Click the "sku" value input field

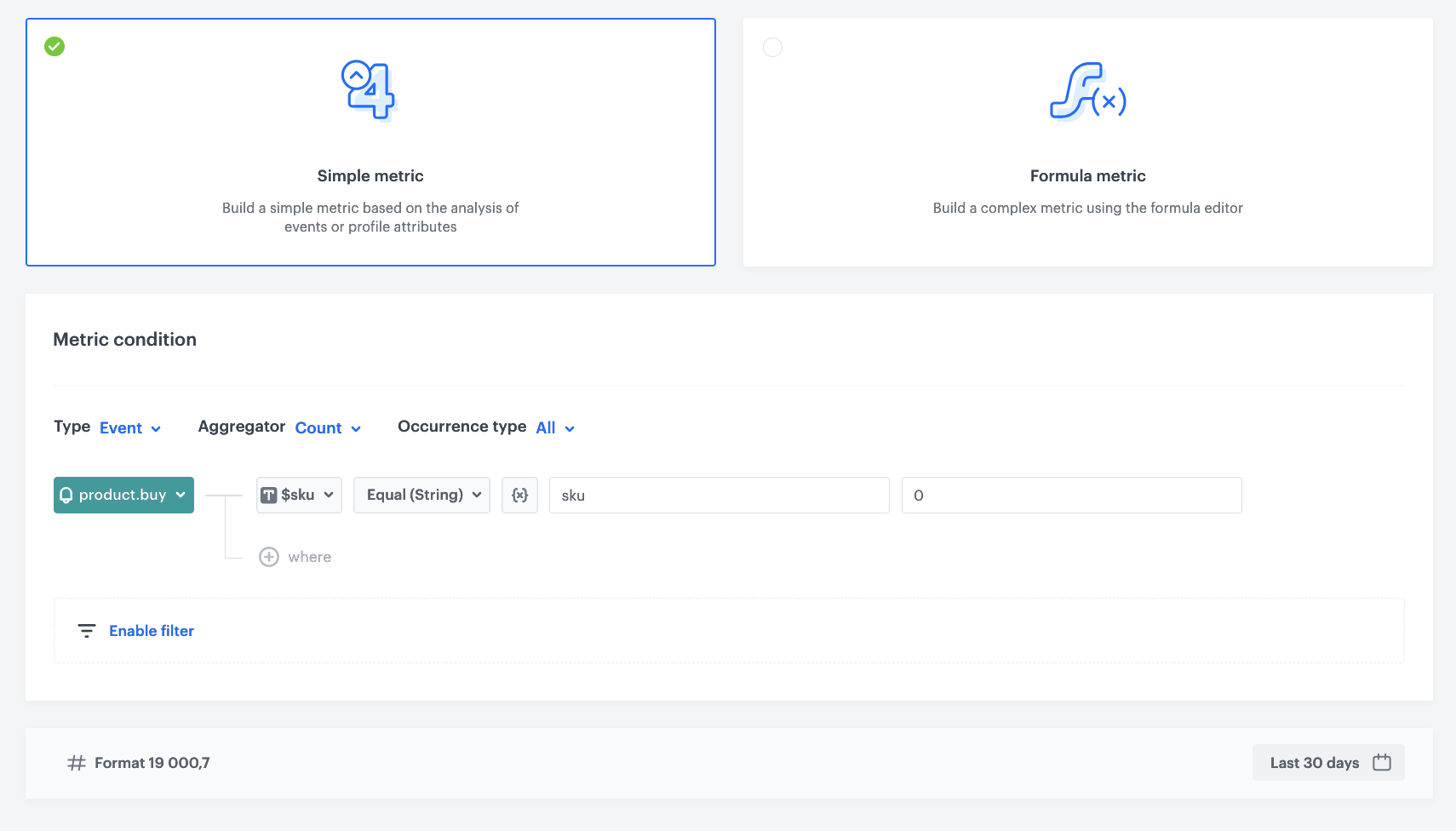[719, 495]
